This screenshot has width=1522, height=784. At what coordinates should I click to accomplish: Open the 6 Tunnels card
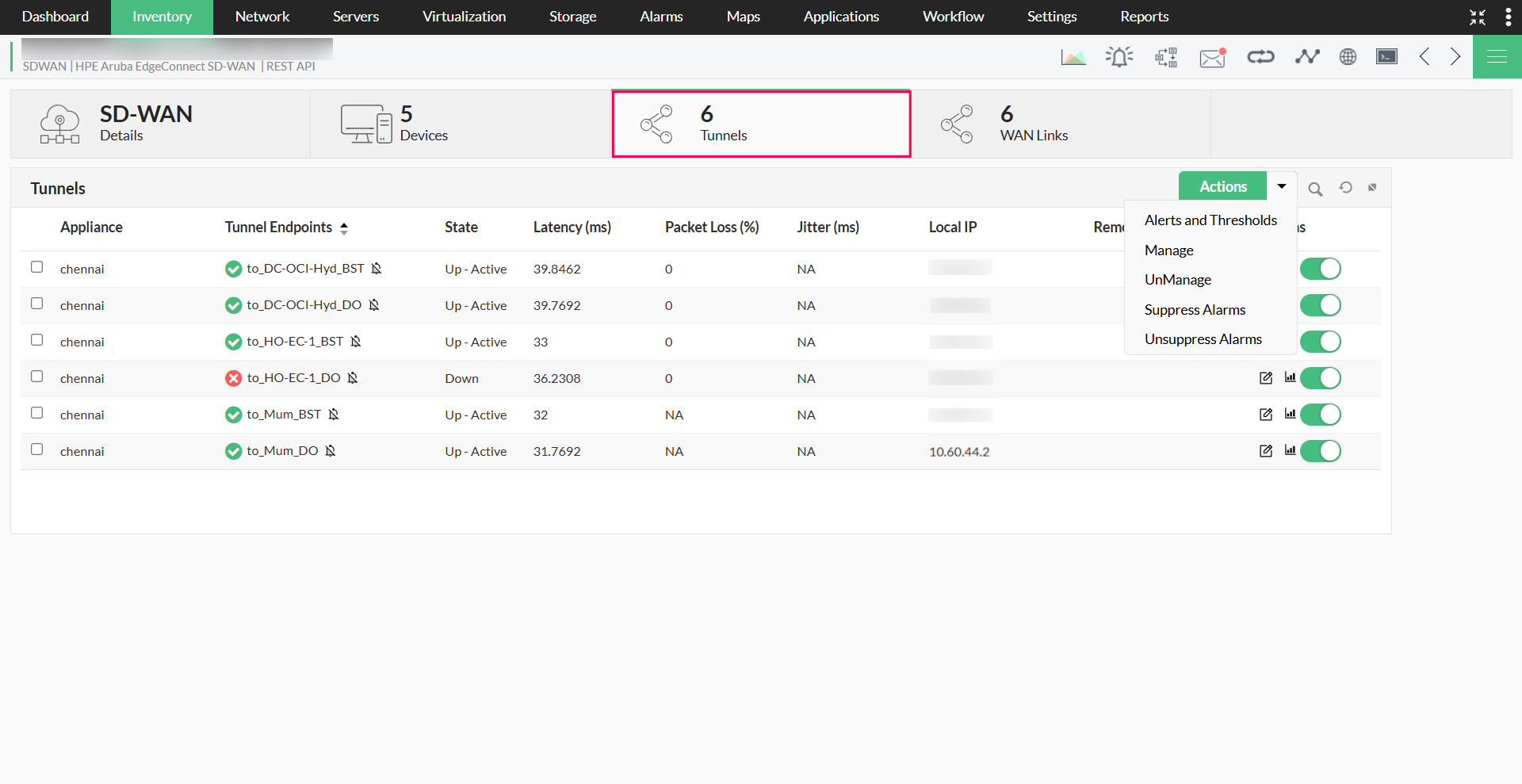tap(761, 124)
